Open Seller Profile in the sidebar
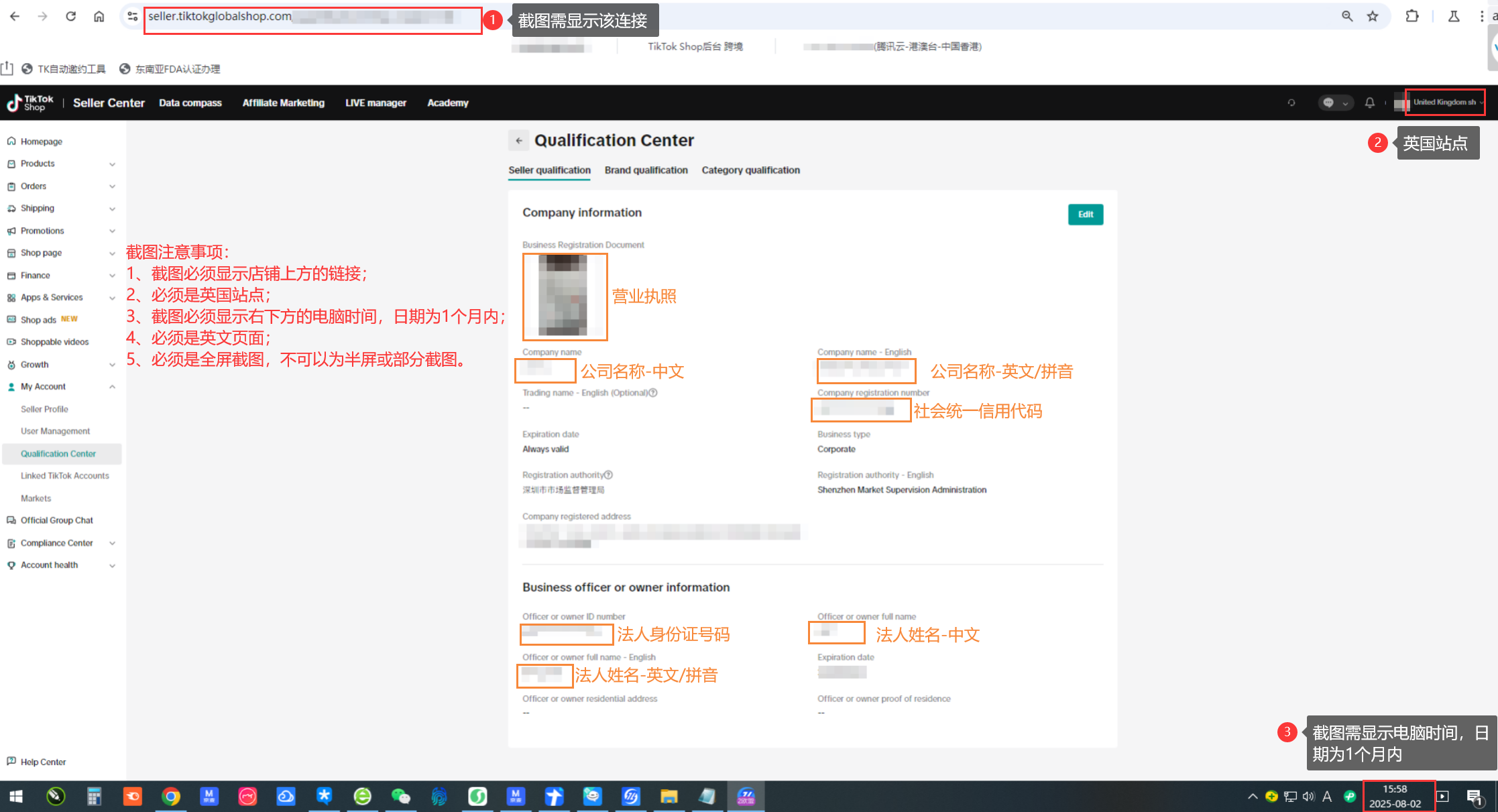Screen dimensions: 1498x812 click(44, 409)
